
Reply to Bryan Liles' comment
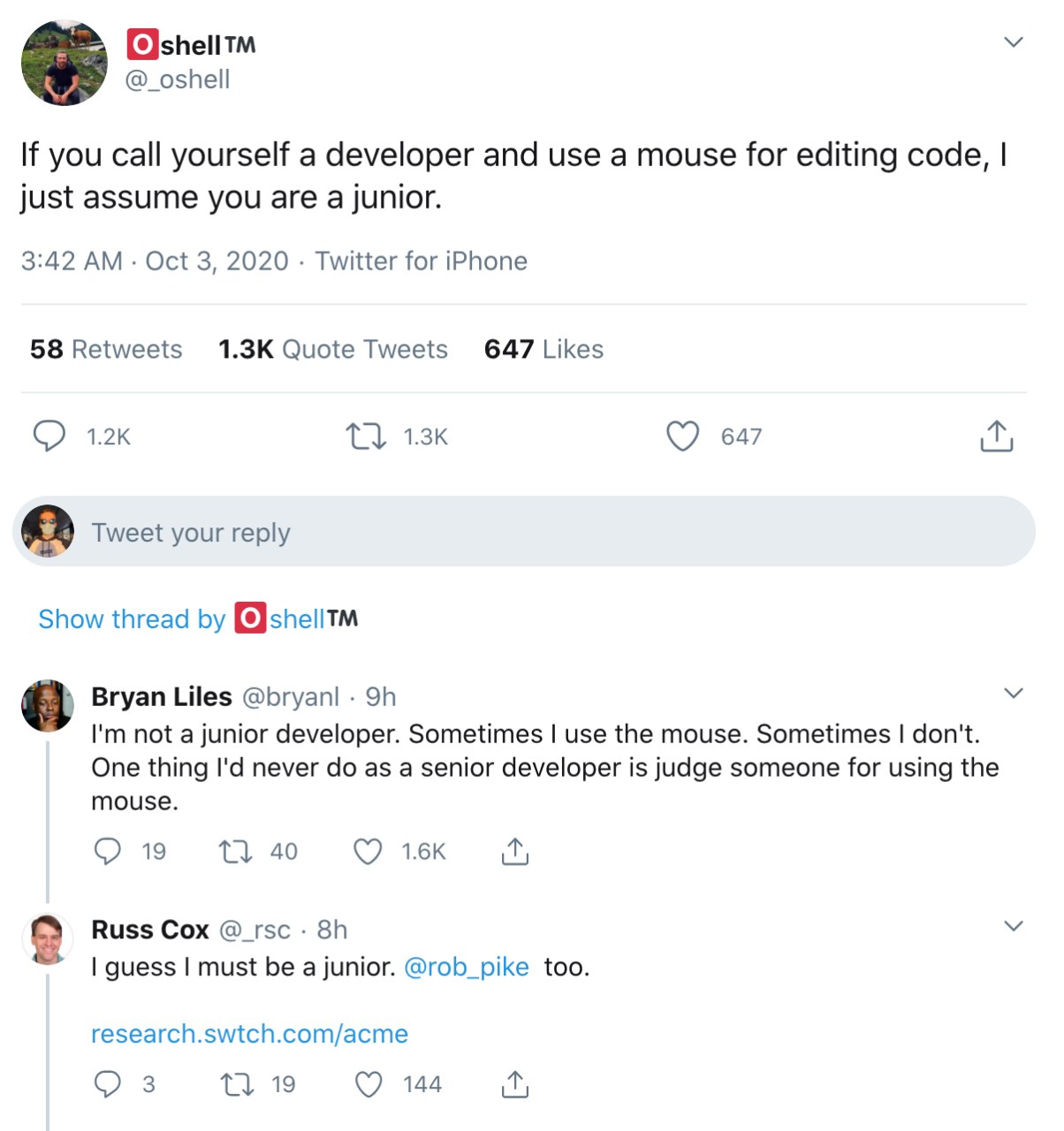[108, 852]
